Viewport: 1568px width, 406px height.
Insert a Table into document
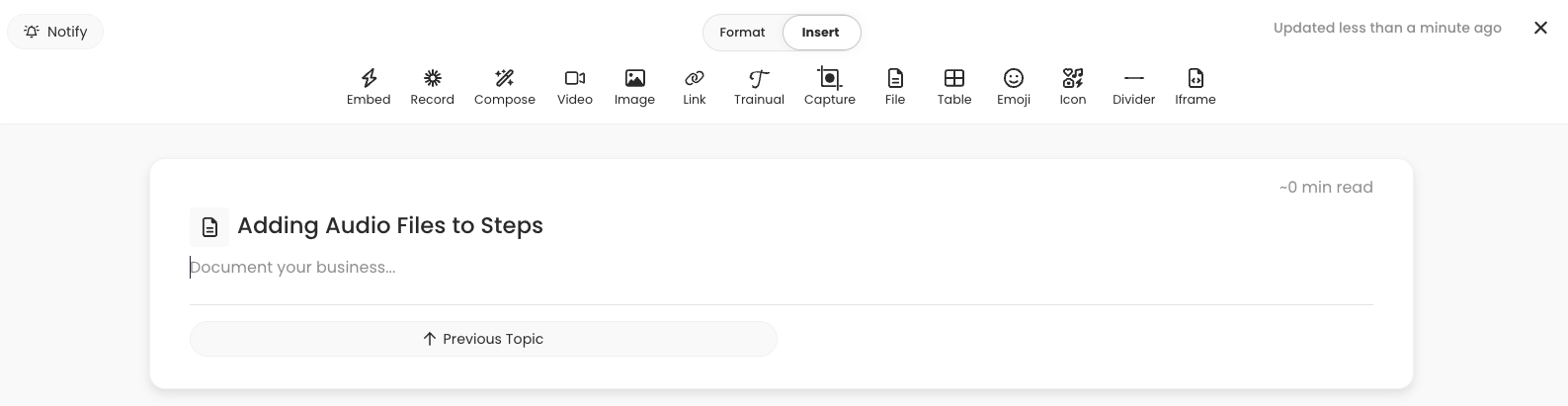pyautogui.click(x=954, y=87)
